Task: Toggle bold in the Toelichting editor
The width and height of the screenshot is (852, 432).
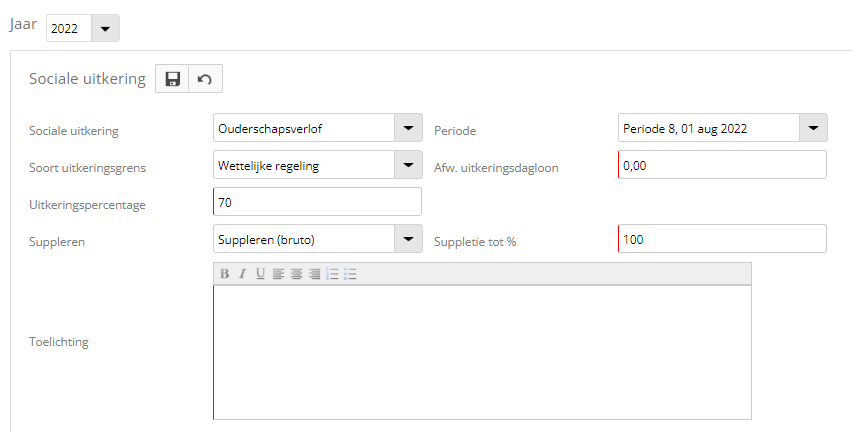Action: (224, 274)
